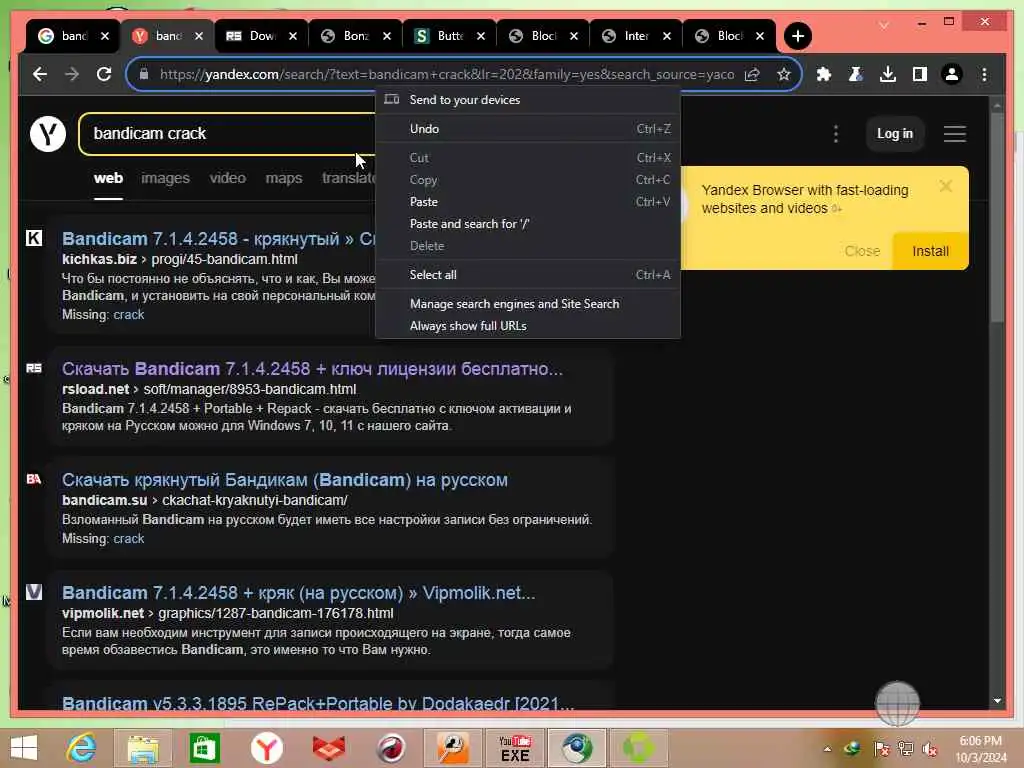Open 'Manage search engines and Site Search'
The width and height of the screenshot is (1024, 768).
(x=528, y=304)
